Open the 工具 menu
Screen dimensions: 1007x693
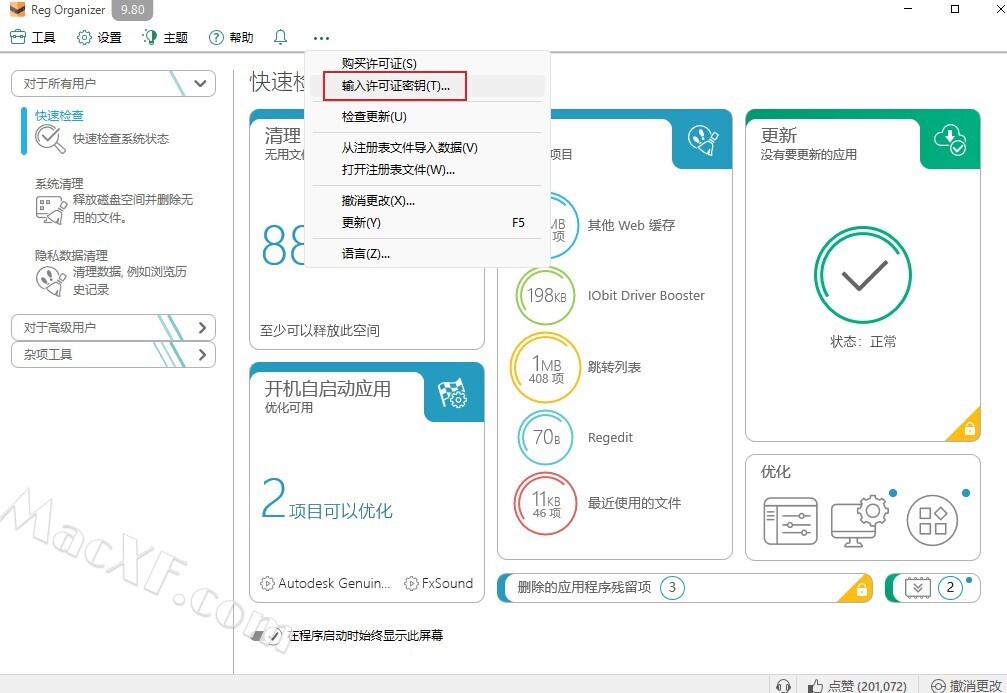point(33,37)
